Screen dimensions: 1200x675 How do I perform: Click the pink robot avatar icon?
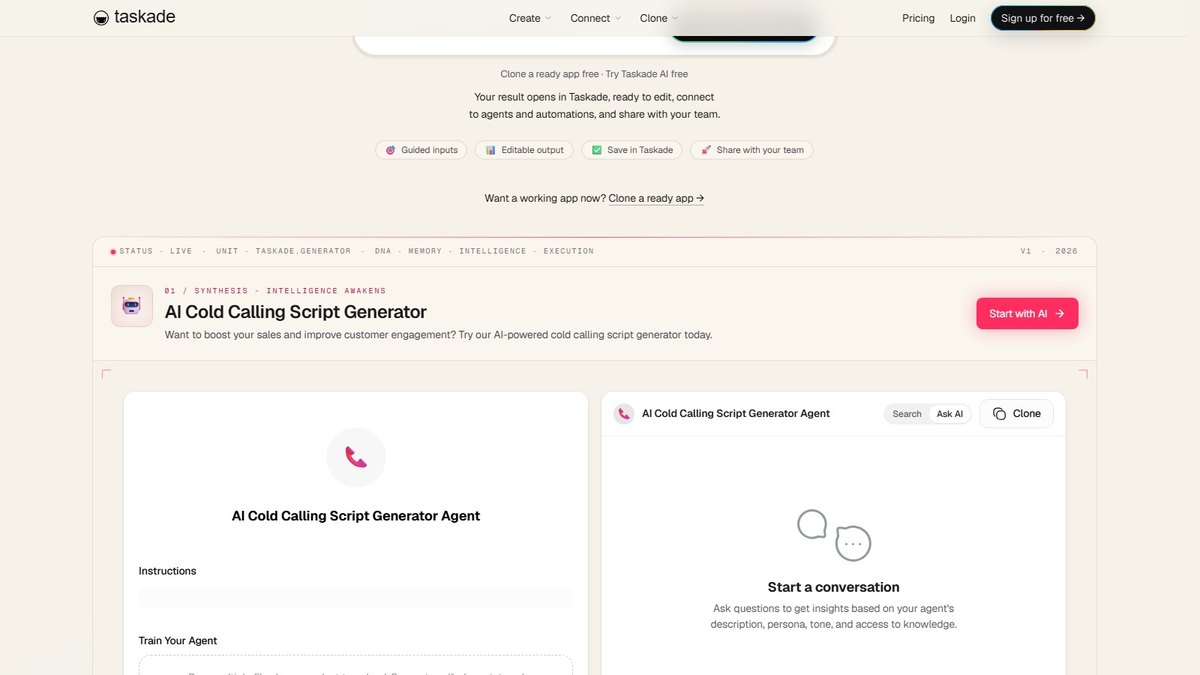pos(132,306)
